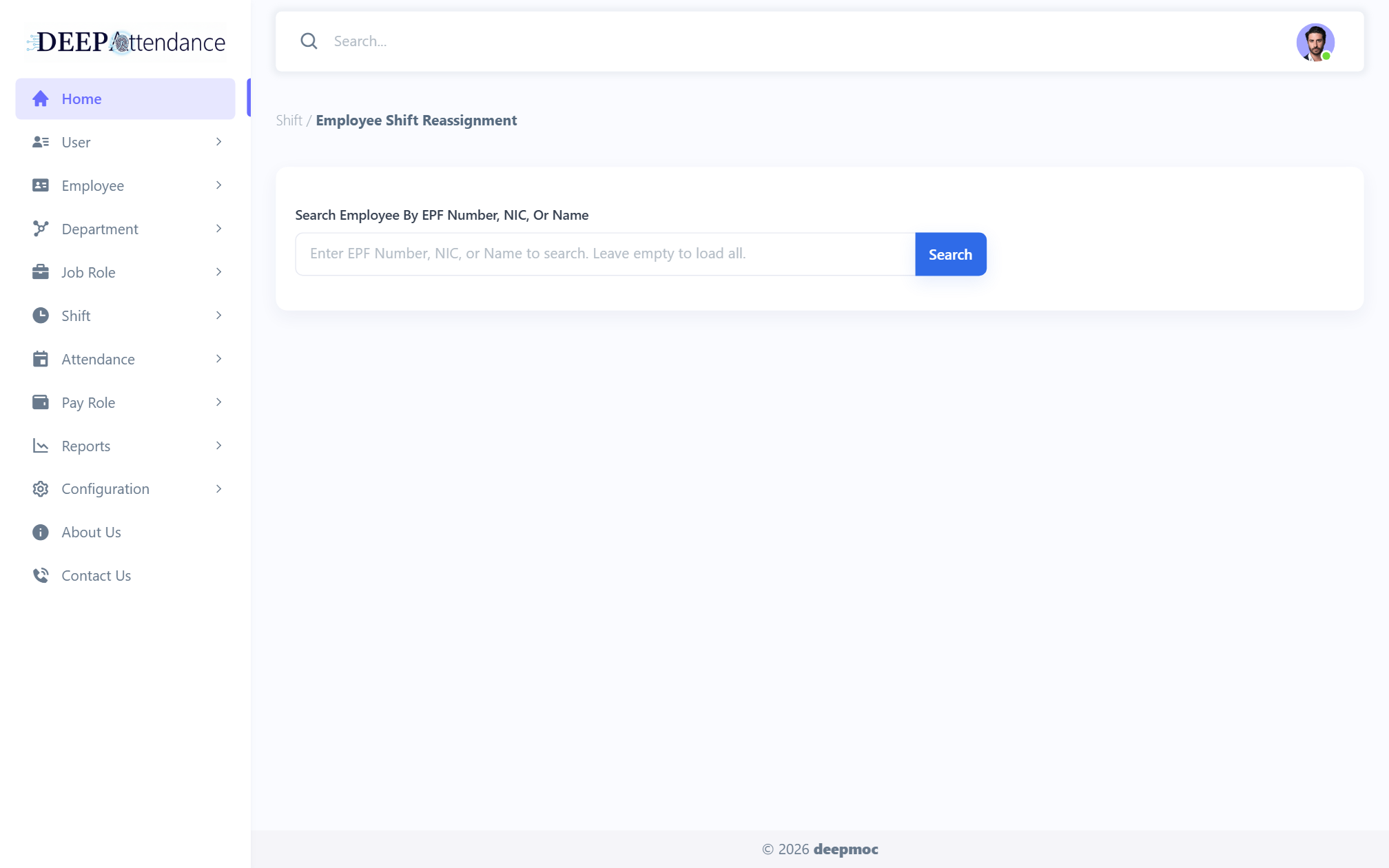This screenshot has width=1389, height=868.
Task: Click the Pay Role wallet icon
Action: (41, 402)
